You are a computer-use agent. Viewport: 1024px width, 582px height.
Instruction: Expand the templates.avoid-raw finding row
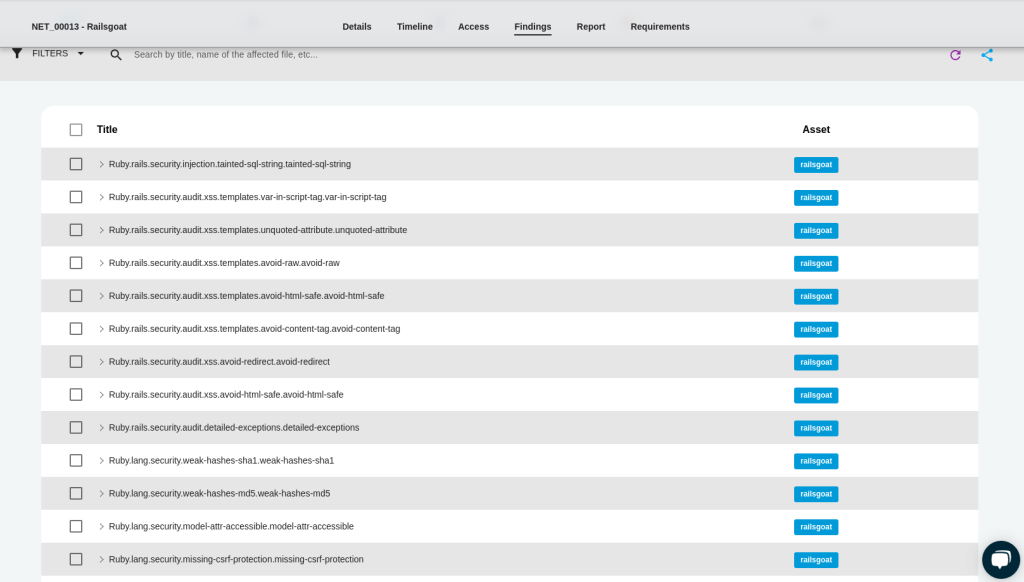click(101, 263)
